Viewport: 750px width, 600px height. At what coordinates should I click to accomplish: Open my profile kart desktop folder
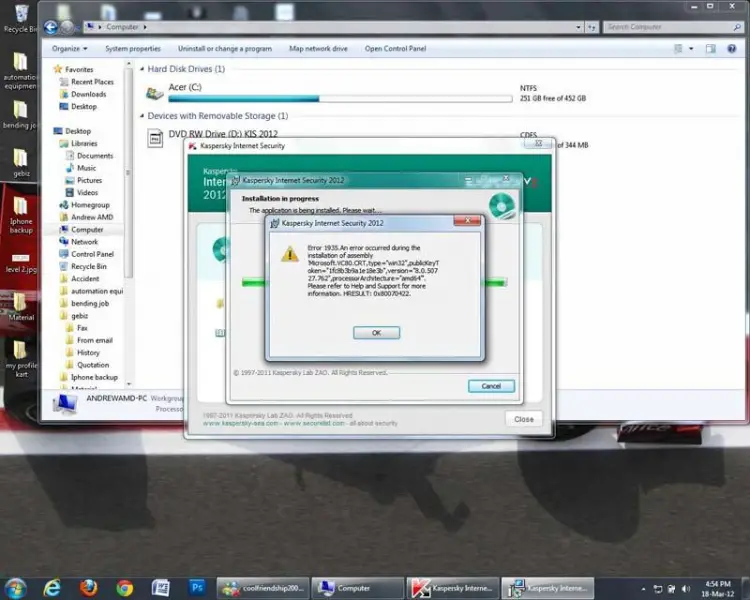coord(21,359)
